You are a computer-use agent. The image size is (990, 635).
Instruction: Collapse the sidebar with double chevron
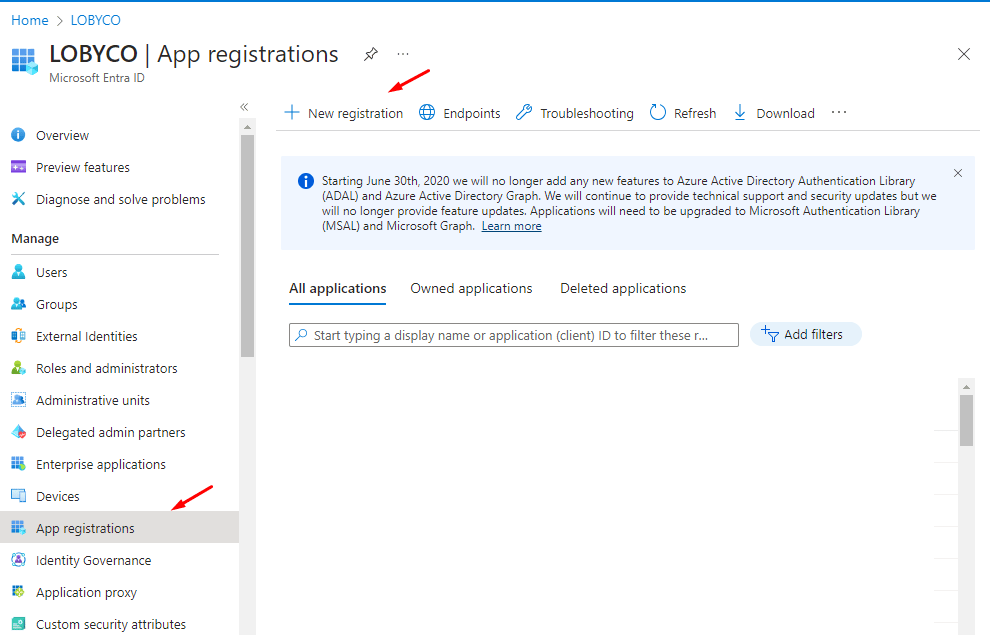[x=244, y=107]
